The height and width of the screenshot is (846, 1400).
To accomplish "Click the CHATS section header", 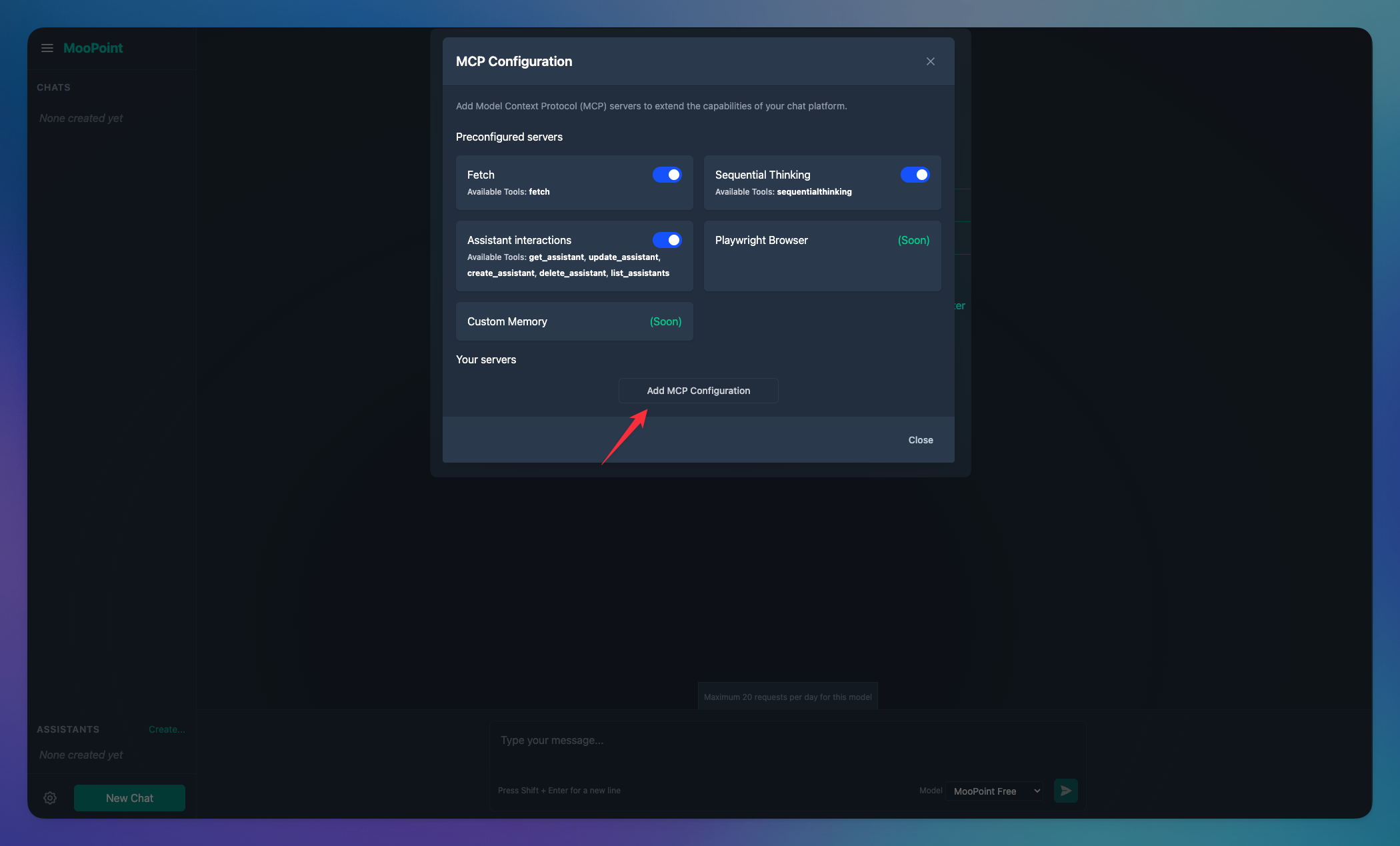I will point(53,87).
